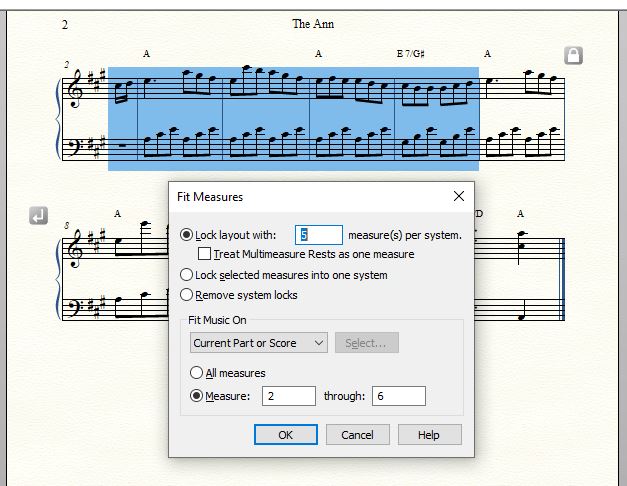This screenshot has height=486, width=627.
Task: Open the 'Current Part or Score' dropdown
Action: 259,343
